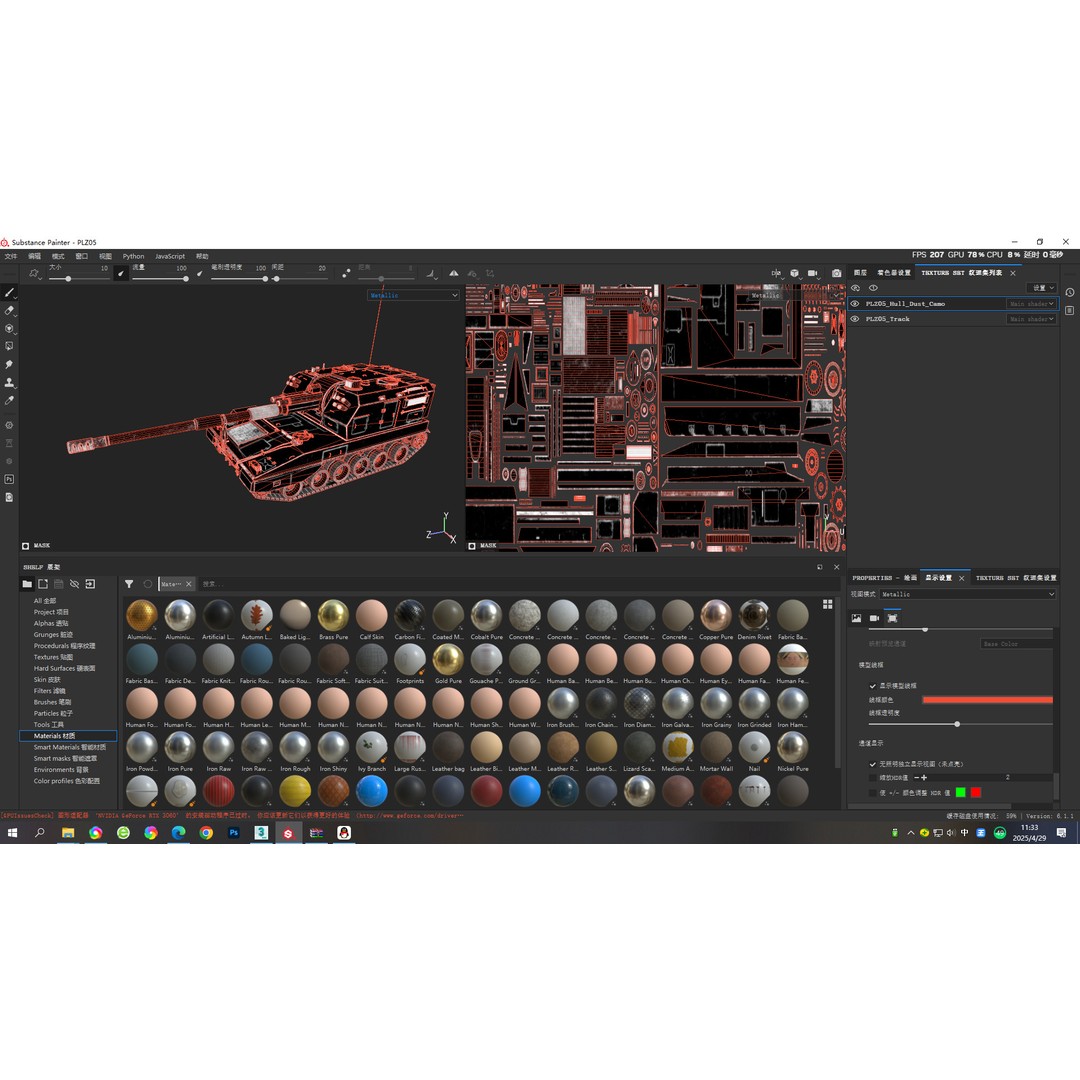Click the plus button for HDR value

[x=924, y=778]
